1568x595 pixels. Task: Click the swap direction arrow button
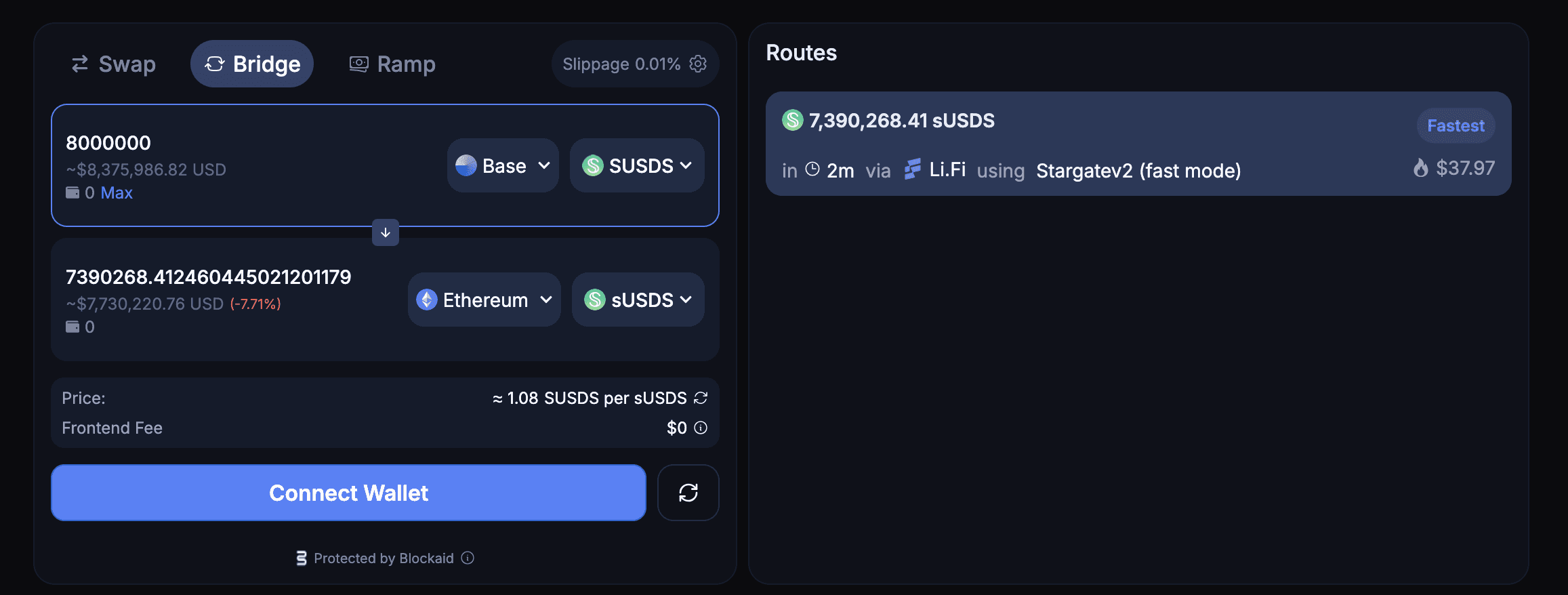tap(386, 232)
